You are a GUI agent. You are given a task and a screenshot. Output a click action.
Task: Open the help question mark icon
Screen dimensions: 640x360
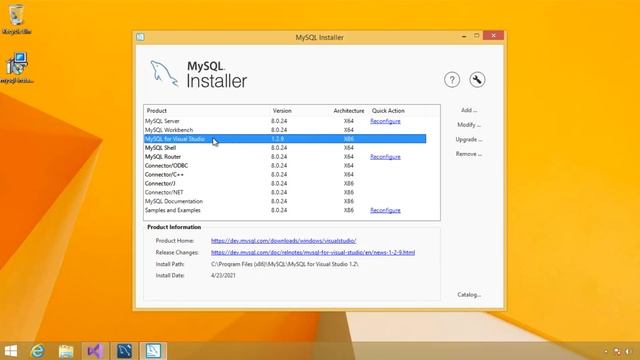click(452, 80)
